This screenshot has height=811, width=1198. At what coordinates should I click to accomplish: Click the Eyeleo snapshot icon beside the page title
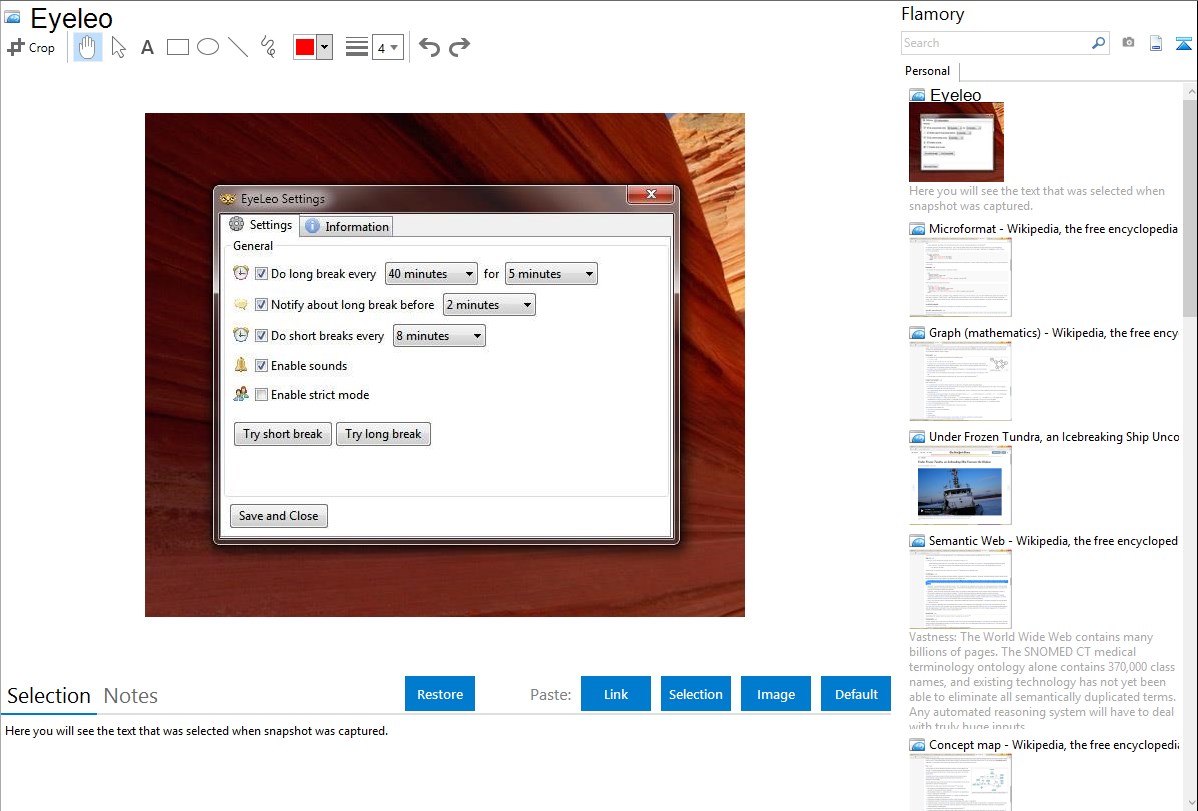click(12, 17)
